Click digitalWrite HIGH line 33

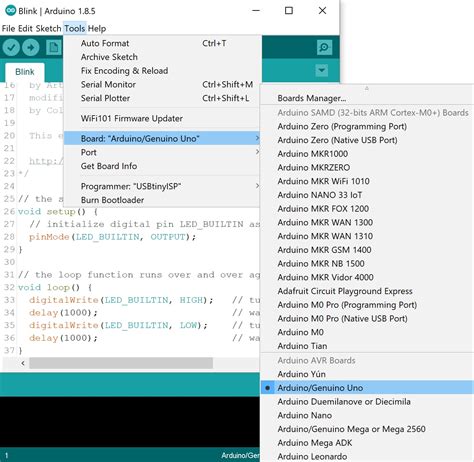coord(121,300)
